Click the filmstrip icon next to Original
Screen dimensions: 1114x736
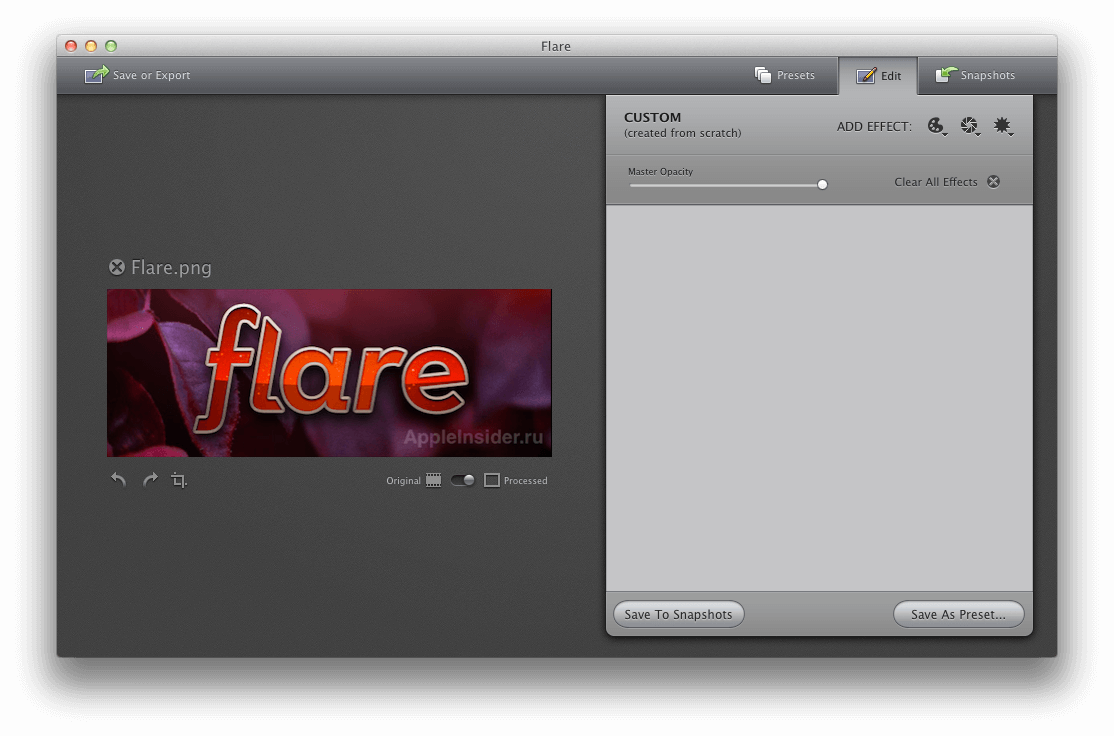coord(433,480)
